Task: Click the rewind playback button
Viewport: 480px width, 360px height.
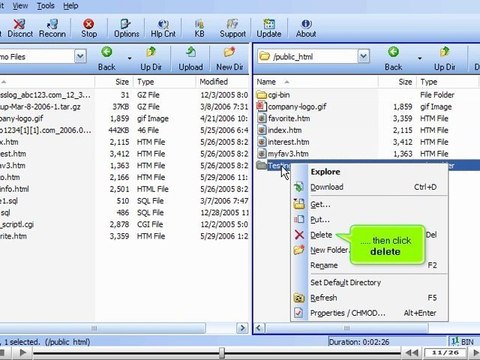Action: pos(412,353)
